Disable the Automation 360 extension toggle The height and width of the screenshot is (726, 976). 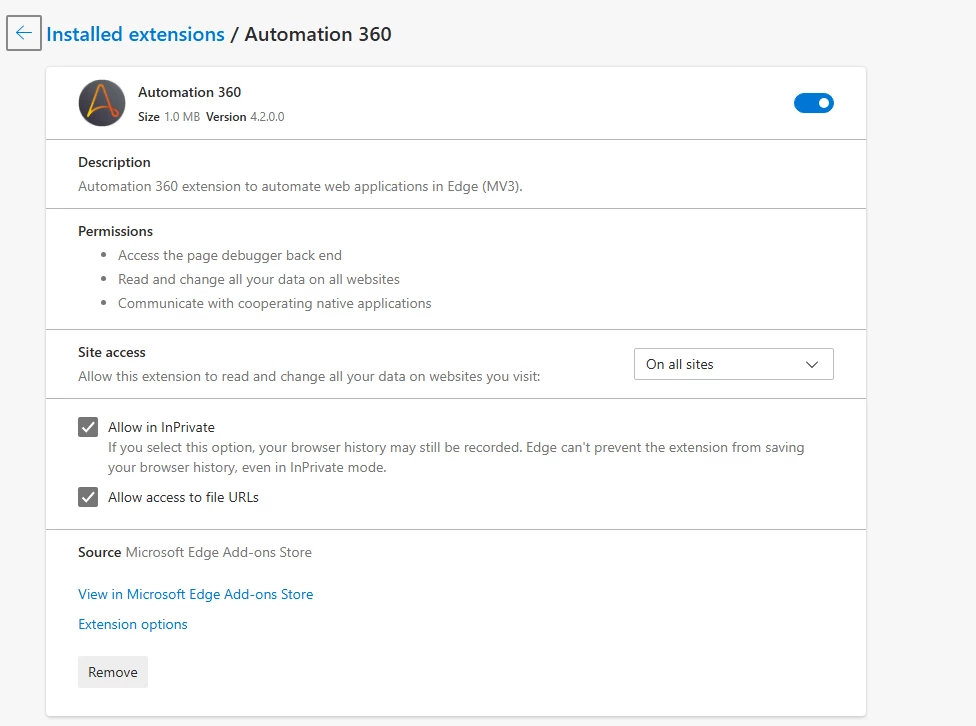814,103
